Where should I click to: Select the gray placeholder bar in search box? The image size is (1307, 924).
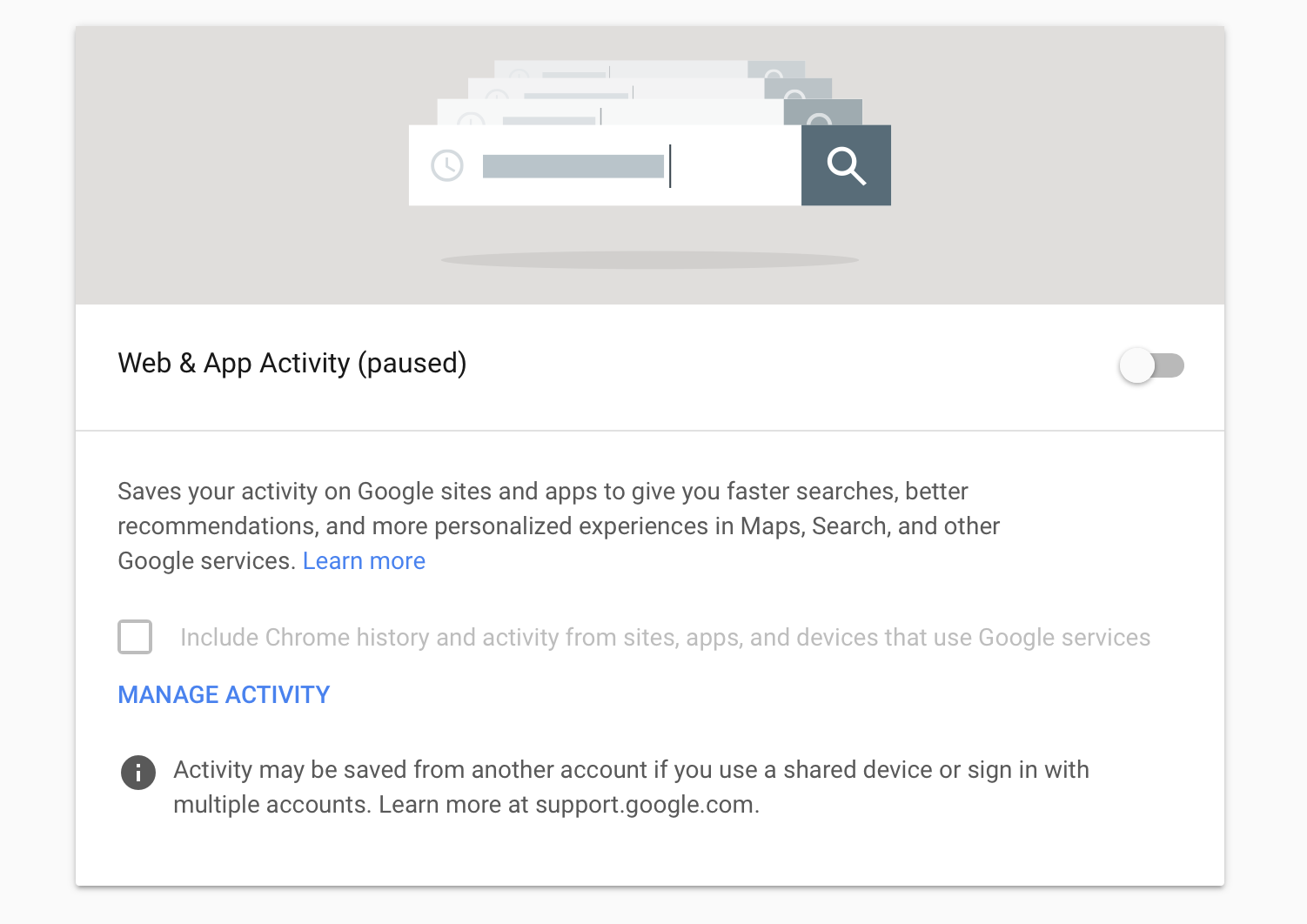click(573, 166)
